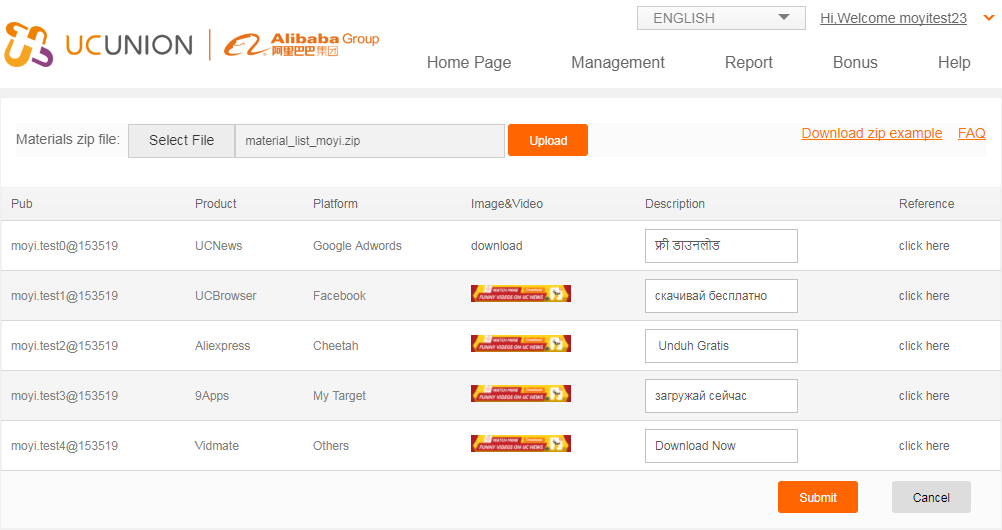Screen dimensions: 1002x530
Task: Edit the Hindi description field for UCNews
Action: [721, 246]
